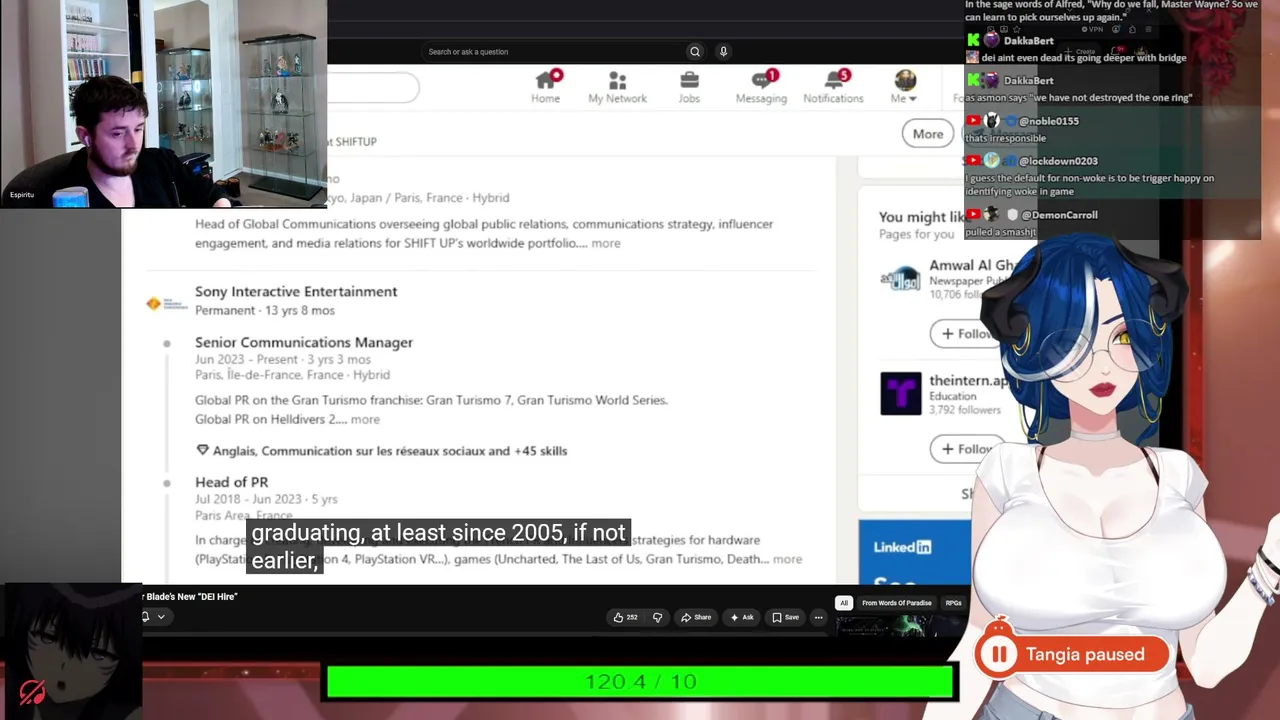The width and height of the screenshot is (1280, 720).
Task: Dislike the YouTube video
Action: click(x=657, y=617)
